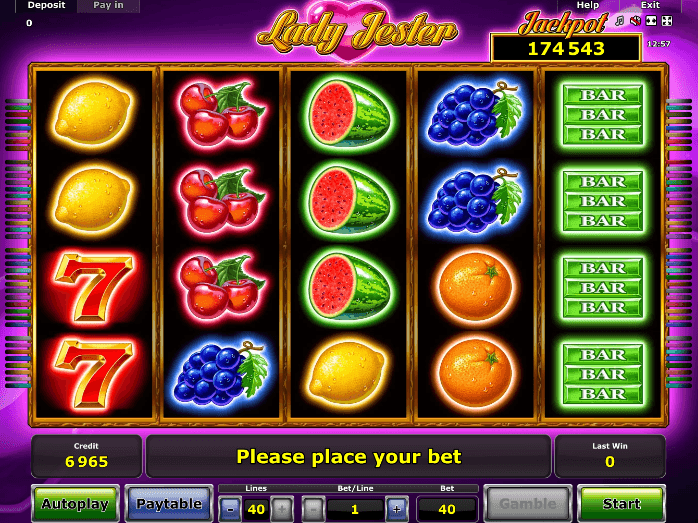
Task: Decrease the Lines count with minus
Action: click(230, 508)
